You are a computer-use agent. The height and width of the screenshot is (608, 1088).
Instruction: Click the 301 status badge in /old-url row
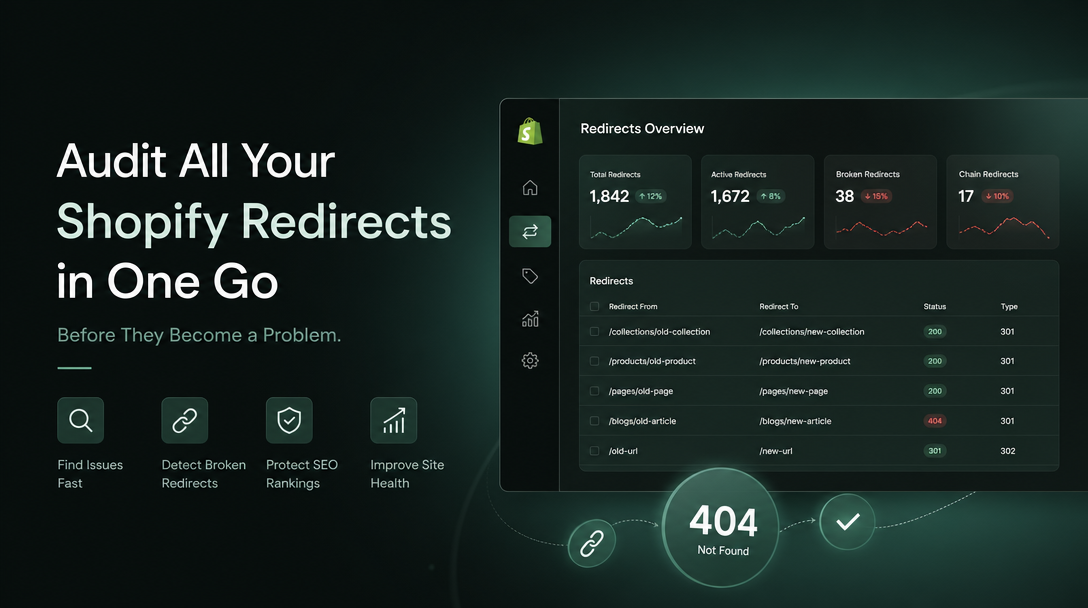935,450
